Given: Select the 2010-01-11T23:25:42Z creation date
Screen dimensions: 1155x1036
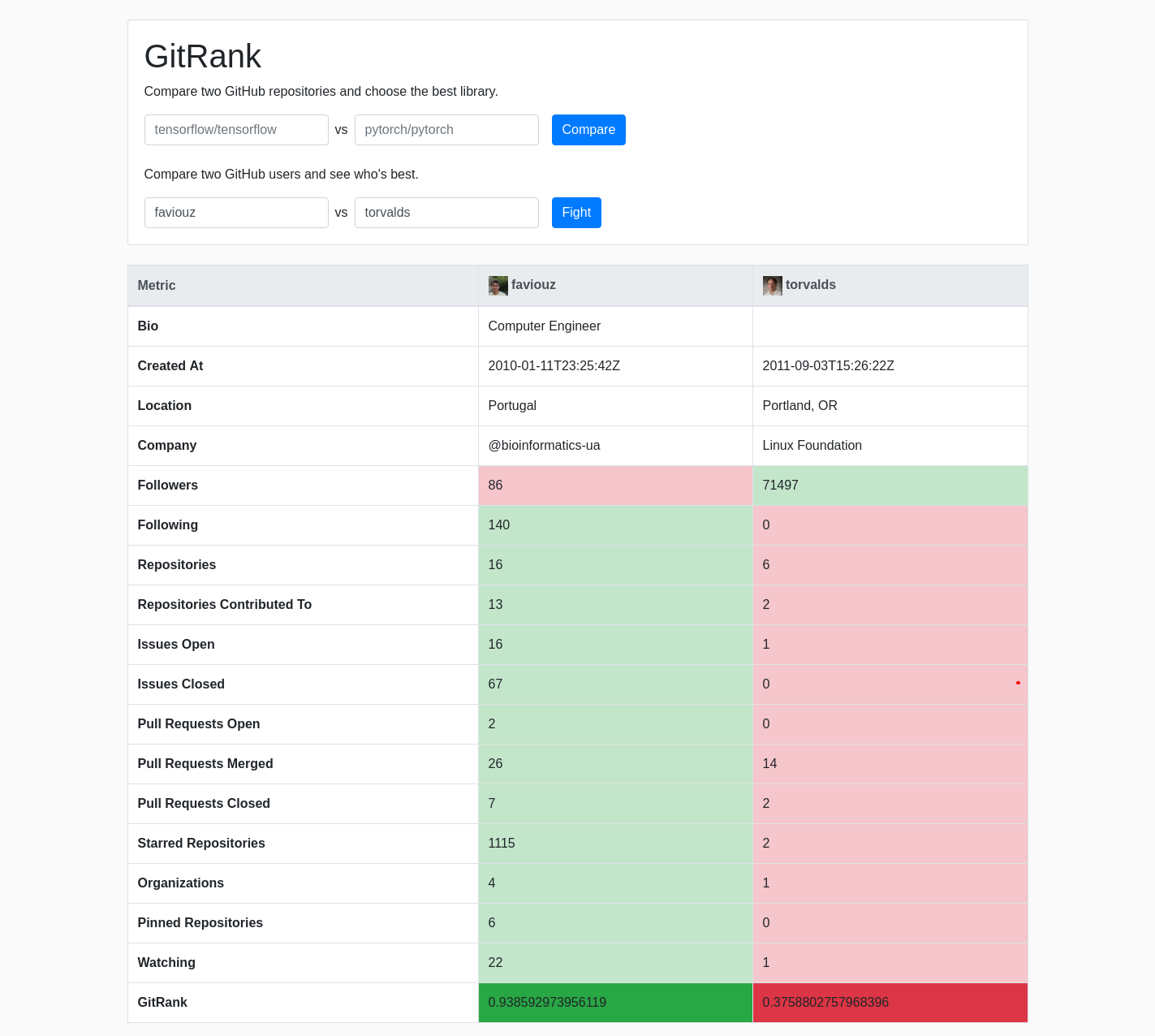Looking at the screenshot, I should point(554,366).
